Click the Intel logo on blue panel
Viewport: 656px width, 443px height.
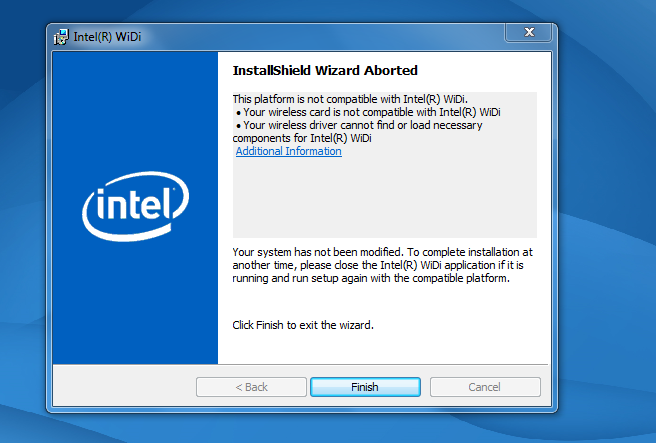click(136, 206)
